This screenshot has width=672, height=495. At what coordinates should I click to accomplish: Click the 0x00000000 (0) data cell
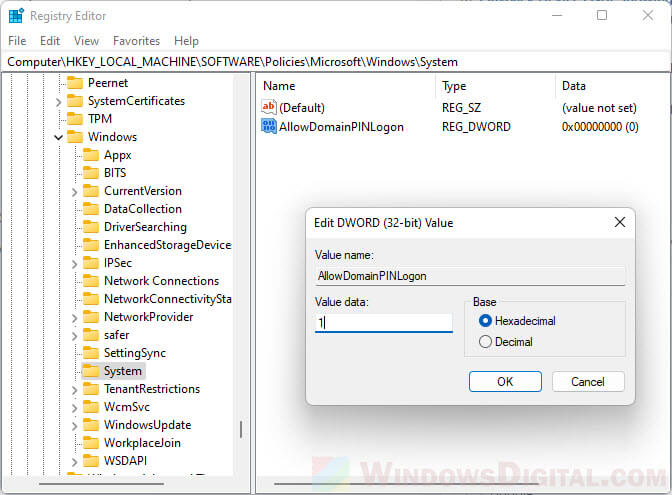tap(600, 127)
